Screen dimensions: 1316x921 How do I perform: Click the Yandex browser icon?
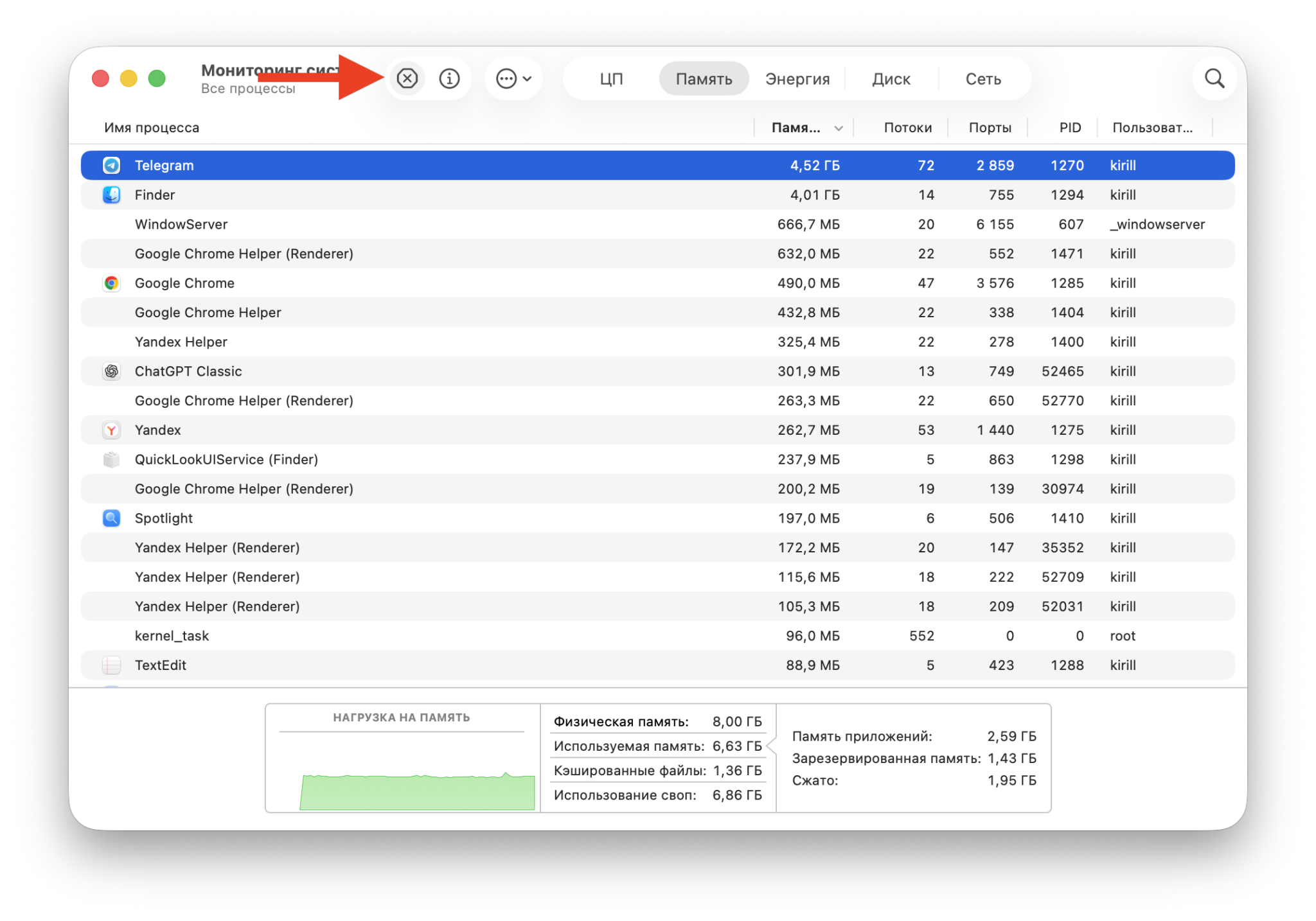tap(112, 430)
